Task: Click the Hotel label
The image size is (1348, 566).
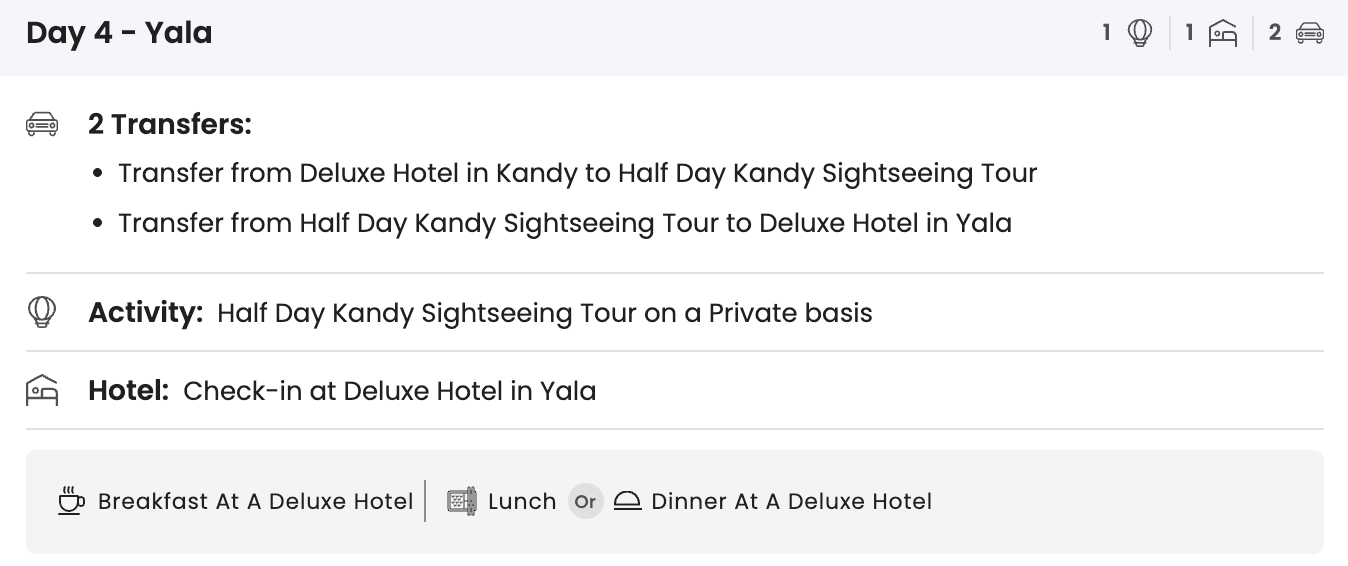Action: click(128, 390)
